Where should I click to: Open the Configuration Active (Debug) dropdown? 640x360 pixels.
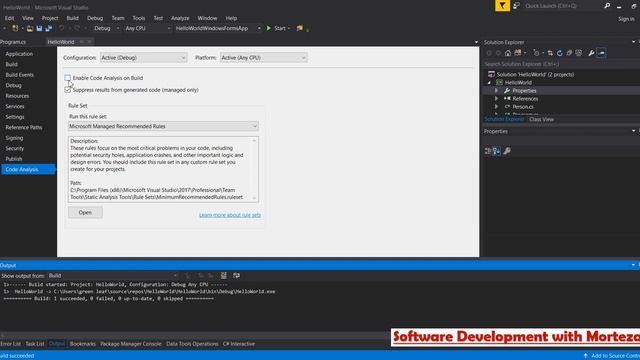click(144, 58)
